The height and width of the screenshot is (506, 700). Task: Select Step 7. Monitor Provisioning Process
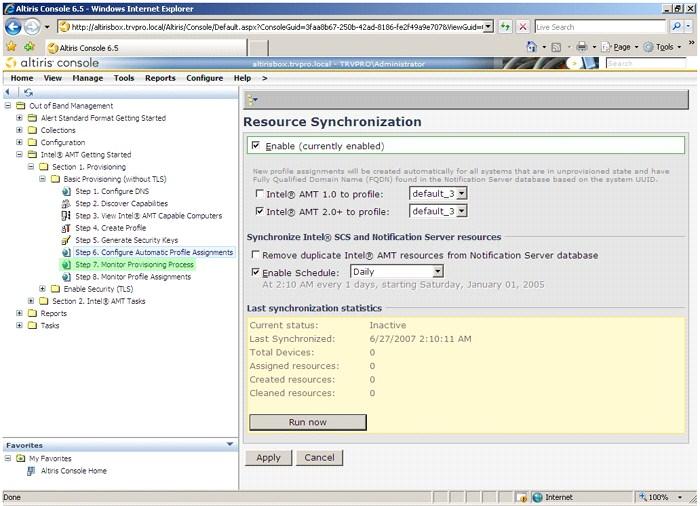pos(134,265)
